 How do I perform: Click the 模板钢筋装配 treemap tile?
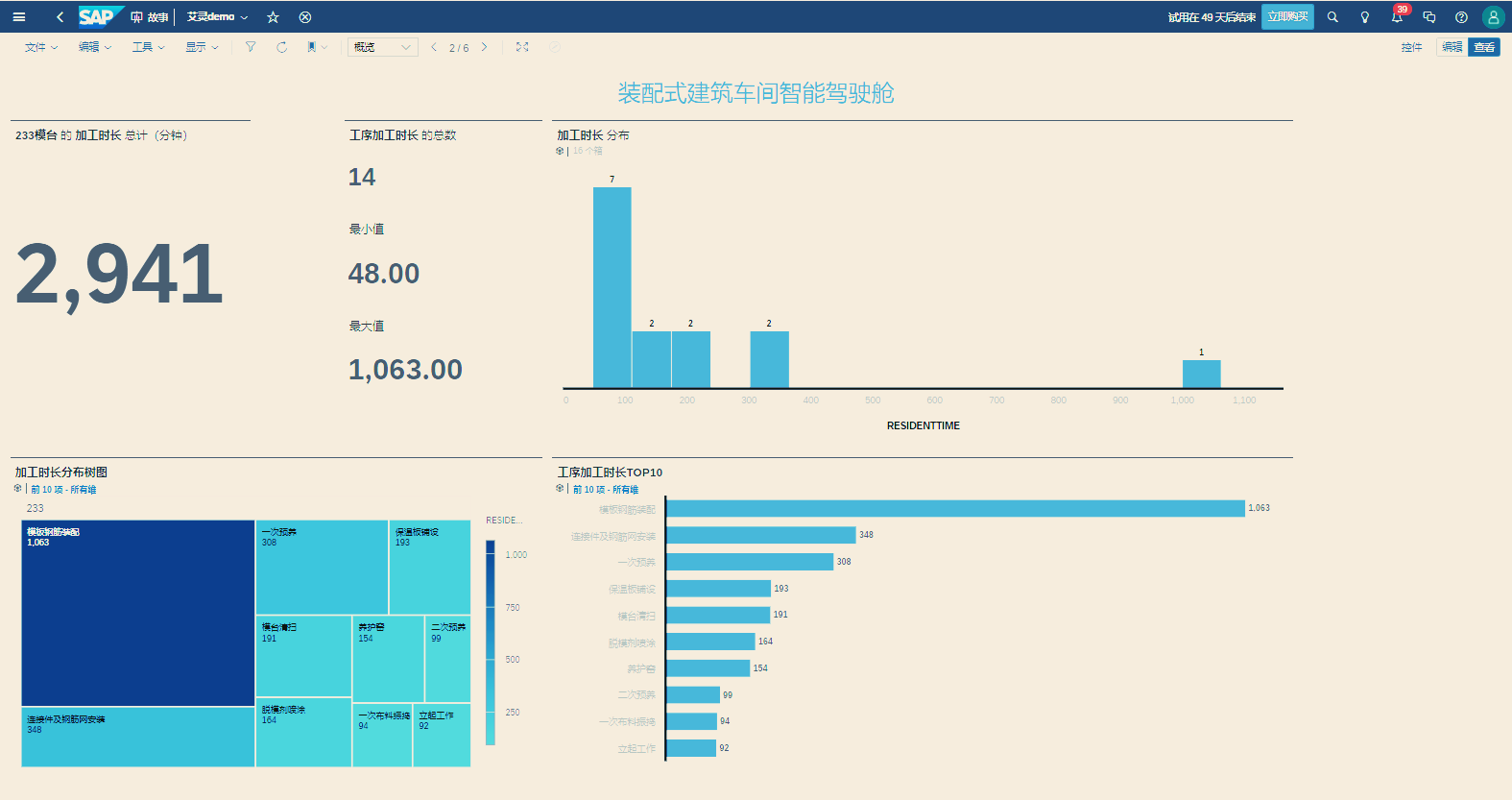[x=137, y=615]
